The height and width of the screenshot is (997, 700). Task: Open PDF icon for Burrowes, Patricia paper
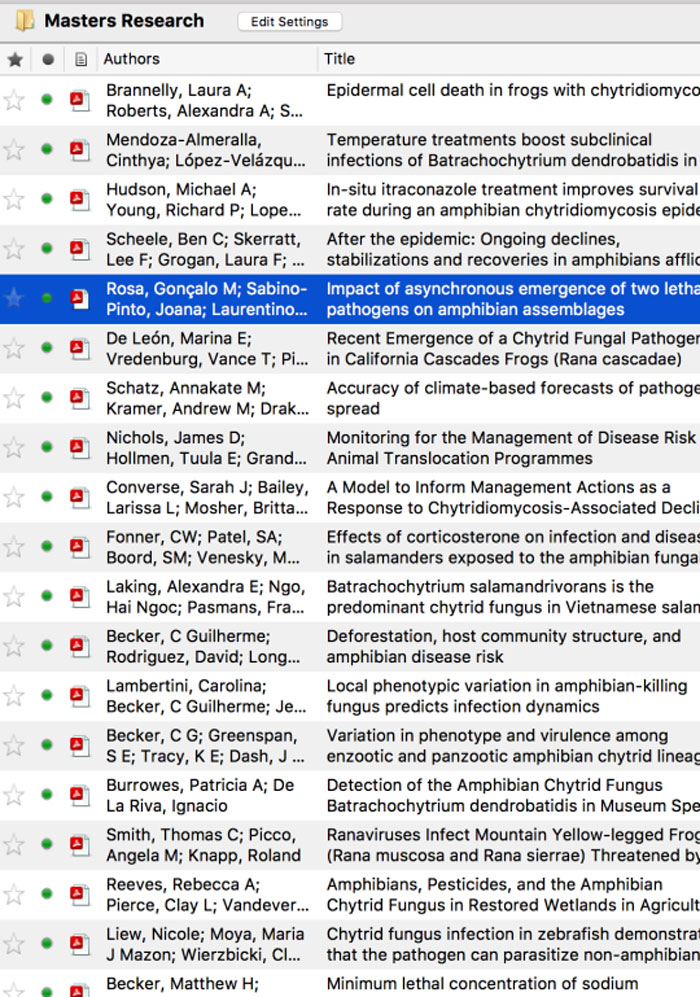click(x=79, y=796)
